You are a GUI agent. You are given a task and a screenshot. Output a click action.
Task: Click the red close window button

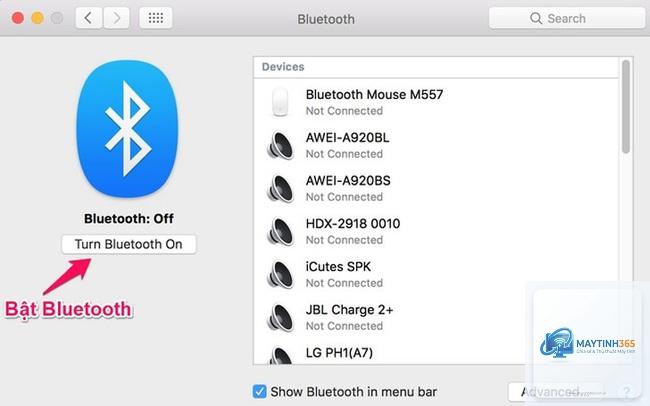pos(18,18)
